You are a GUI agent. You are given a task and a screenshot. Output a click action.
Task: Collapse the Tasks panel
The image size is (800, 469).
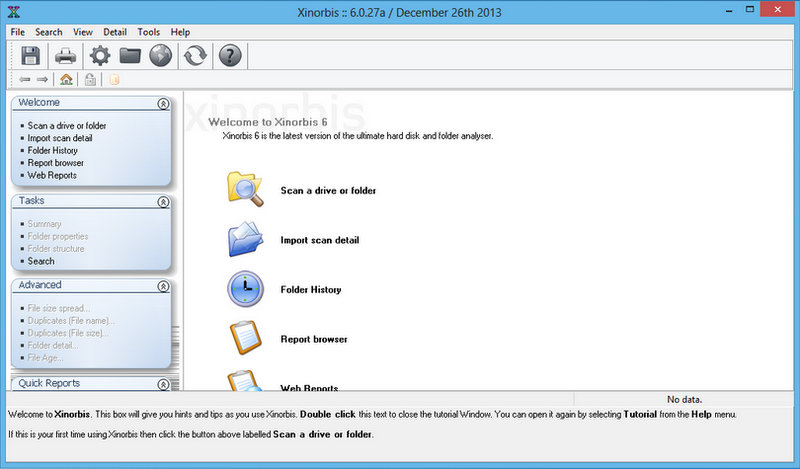coord(163,202)
